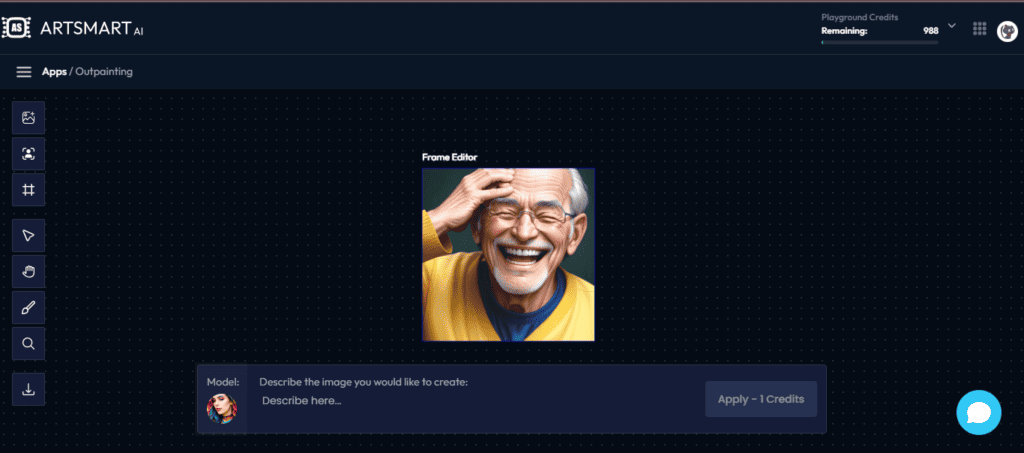This screenshot has width=1024, height=453.
Task: Activate the hand pan tool
Action: point(28,272)
